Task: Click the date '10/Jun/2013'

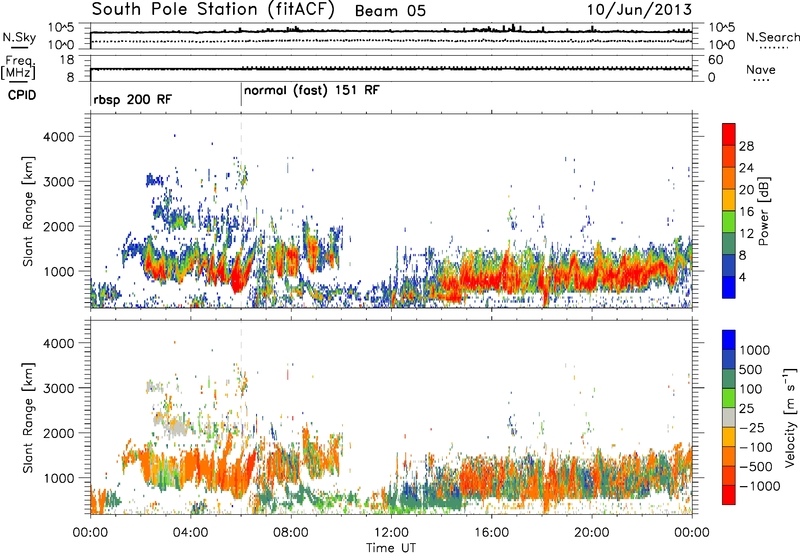Action: (639, 10)
